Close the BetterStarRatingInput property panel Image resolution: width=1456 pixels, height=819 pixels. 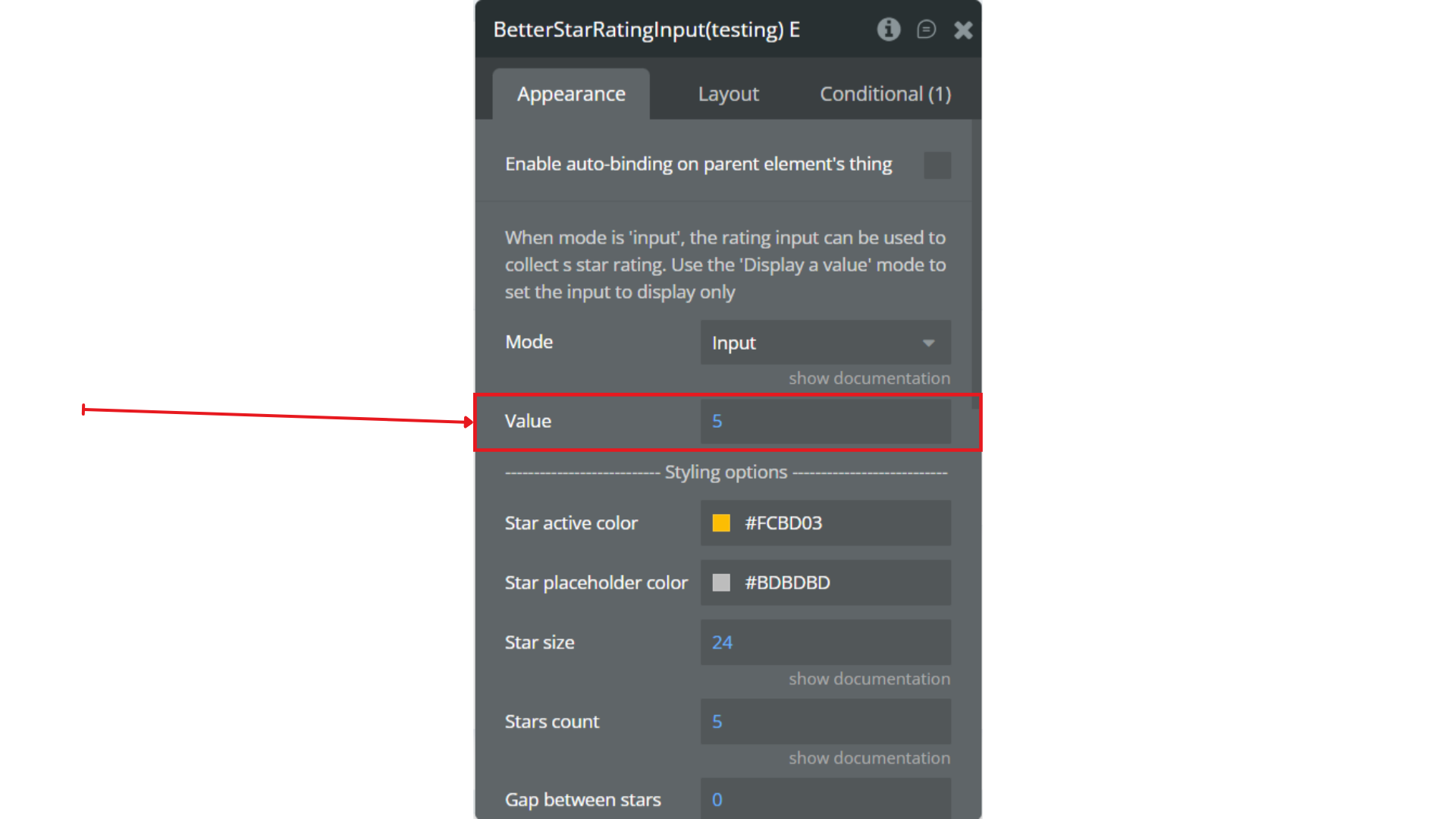click(x=963, y=30)
